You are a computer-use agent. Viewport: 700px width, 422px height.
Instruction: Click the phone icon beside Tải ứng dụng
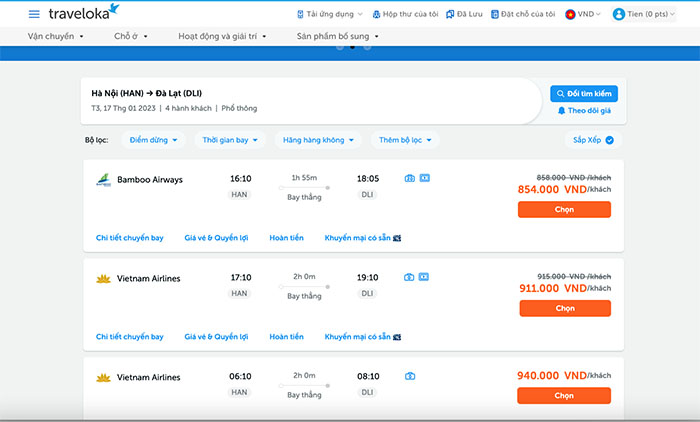(x=300, y=14)
